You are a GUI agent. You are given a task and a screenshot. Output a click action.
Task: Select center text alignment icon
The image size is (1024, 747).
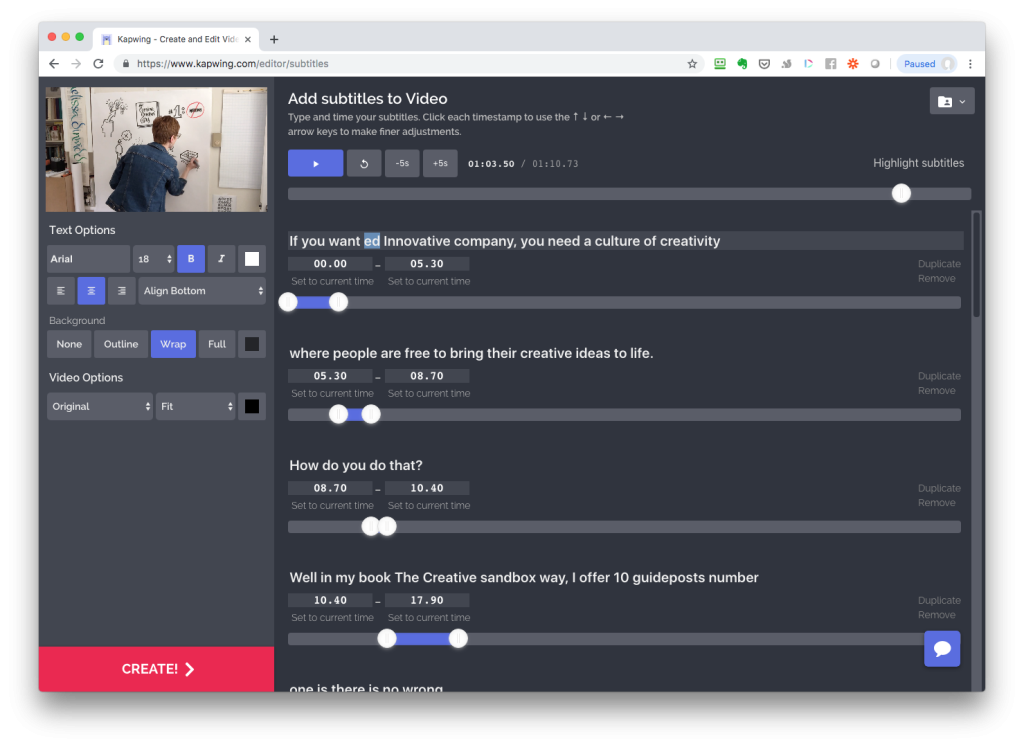(91, 291)
